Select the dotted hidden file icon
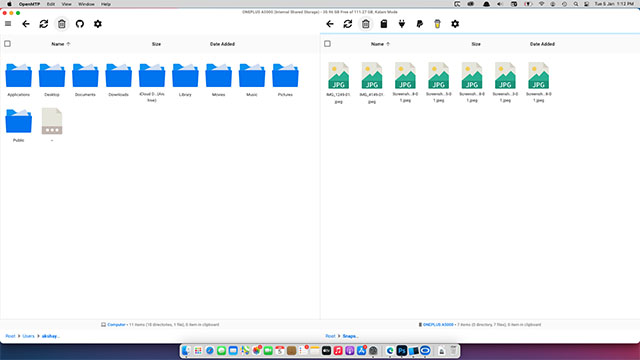Viewport: 640px width, 360px height. click(x=52, y=121)
